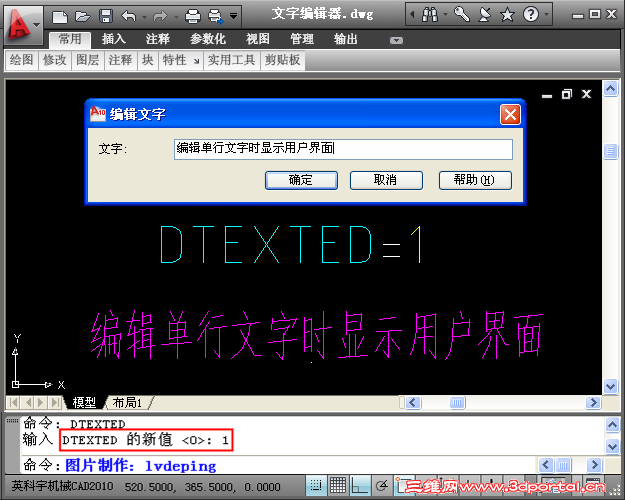Image resolution: width=625 pixels, height=500 pixels.
Task: Open the 参数化 ribbon tab
Action: pyautogui.click(x=208, y=39)
